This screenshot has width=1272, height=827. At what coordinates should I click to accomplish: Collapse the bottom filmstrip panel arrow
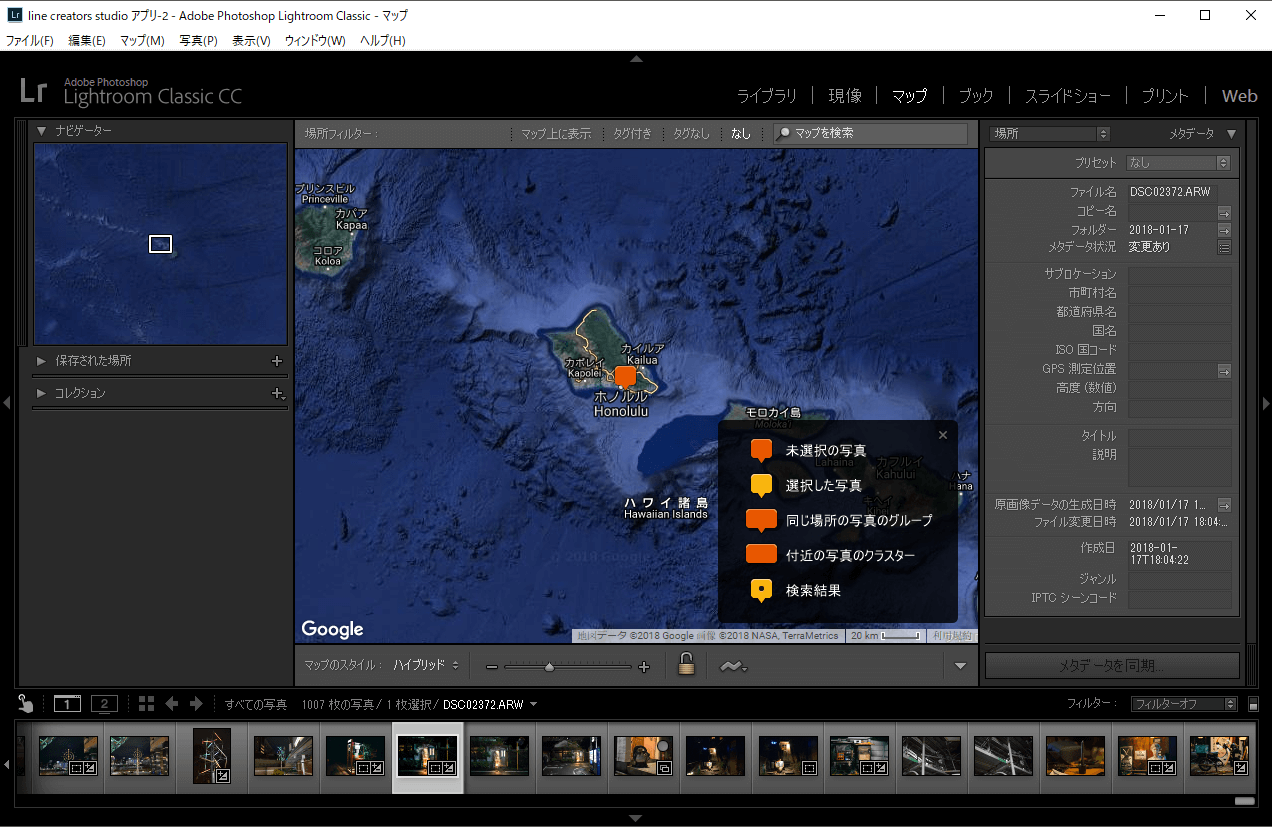coord(636,818)
